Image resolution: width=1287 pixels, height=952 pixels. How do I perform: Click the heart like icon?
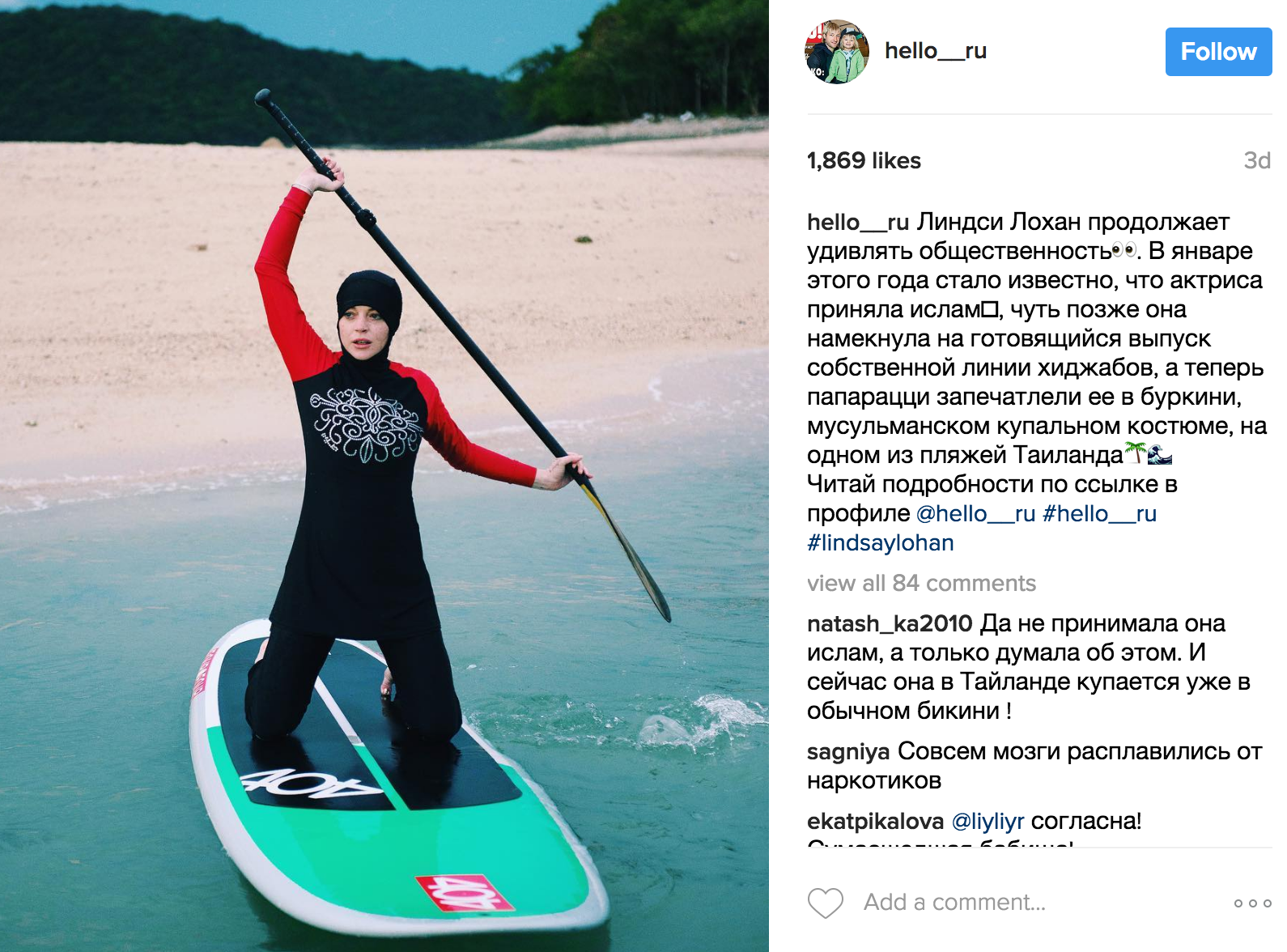click(826, 903)
